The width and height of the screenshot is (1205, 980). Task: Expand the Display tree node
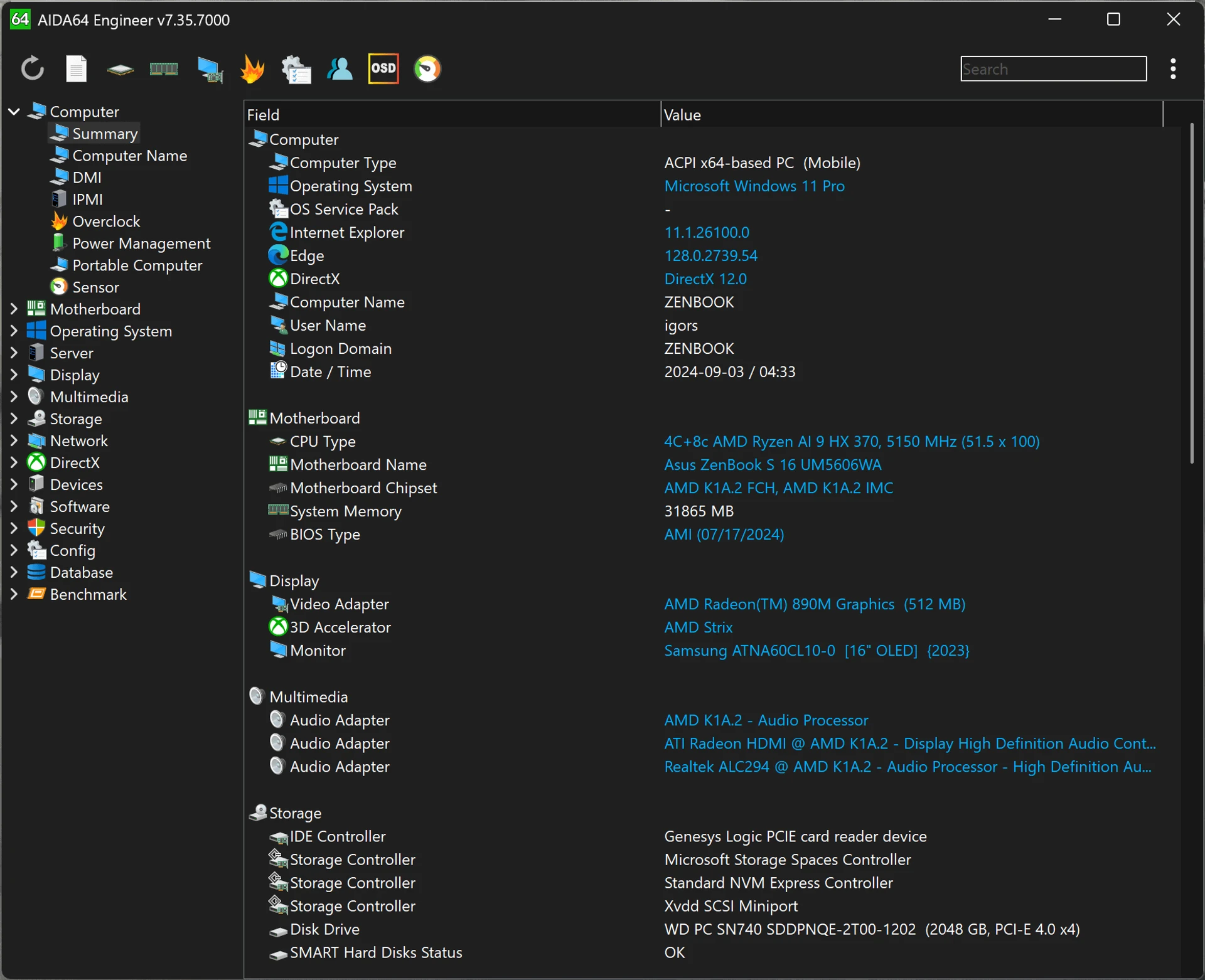[14, 375]
